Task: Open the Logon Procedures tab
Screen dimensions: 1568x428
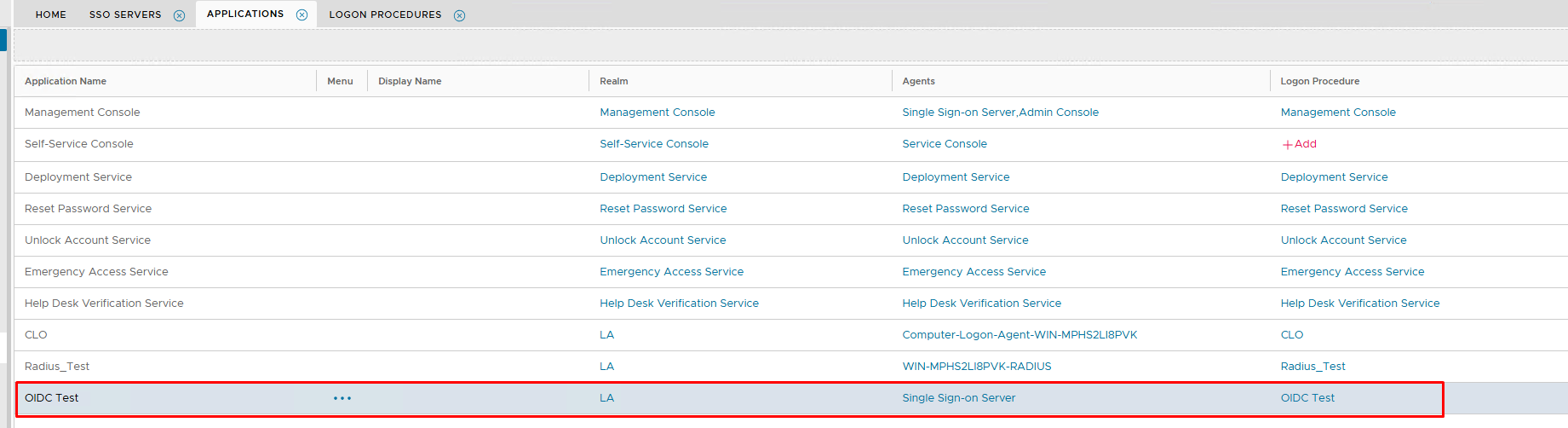Action: [x=385, y=14]
